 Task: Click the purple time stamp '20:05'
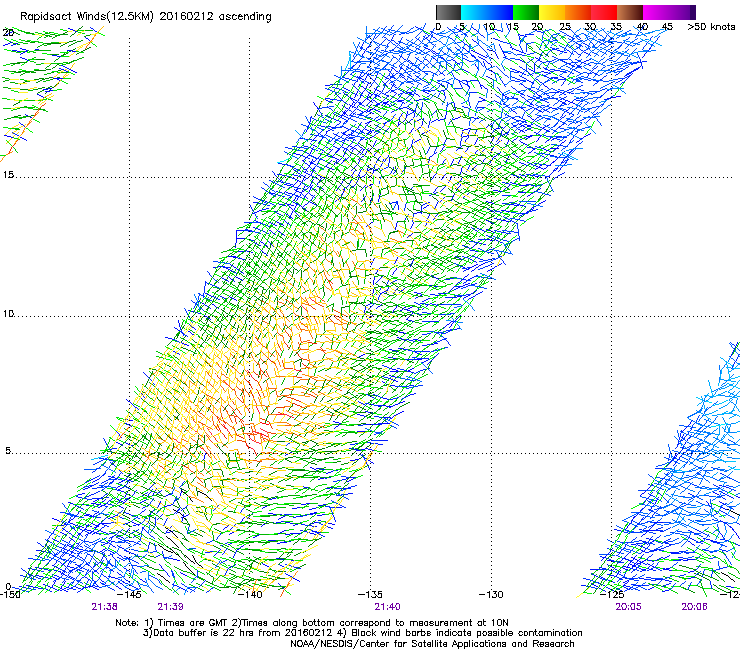click(628, 607)
